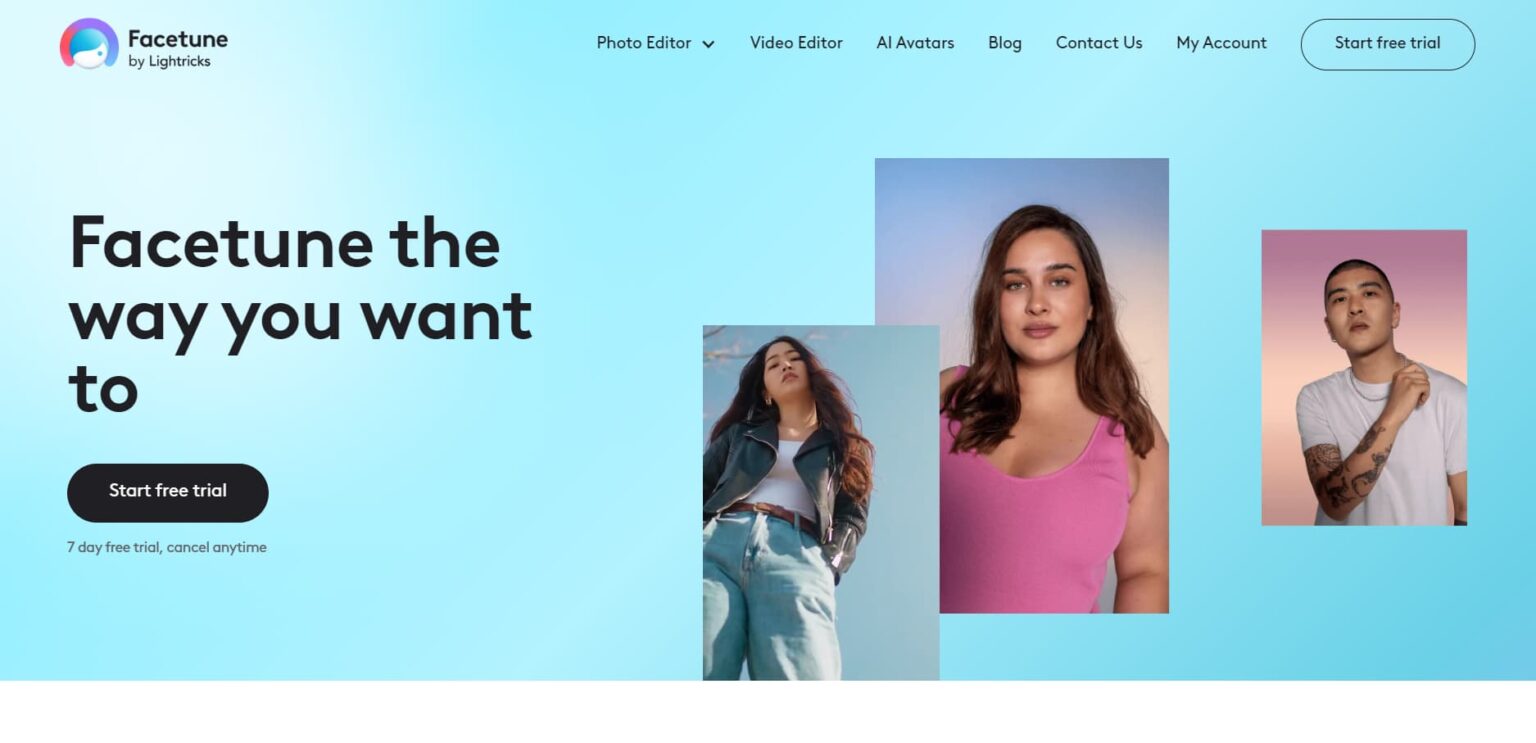Image resolution: width=1536 pixels, height=743 pixels.
Task: Open the AI Avatars link
Action: point(915,43)
